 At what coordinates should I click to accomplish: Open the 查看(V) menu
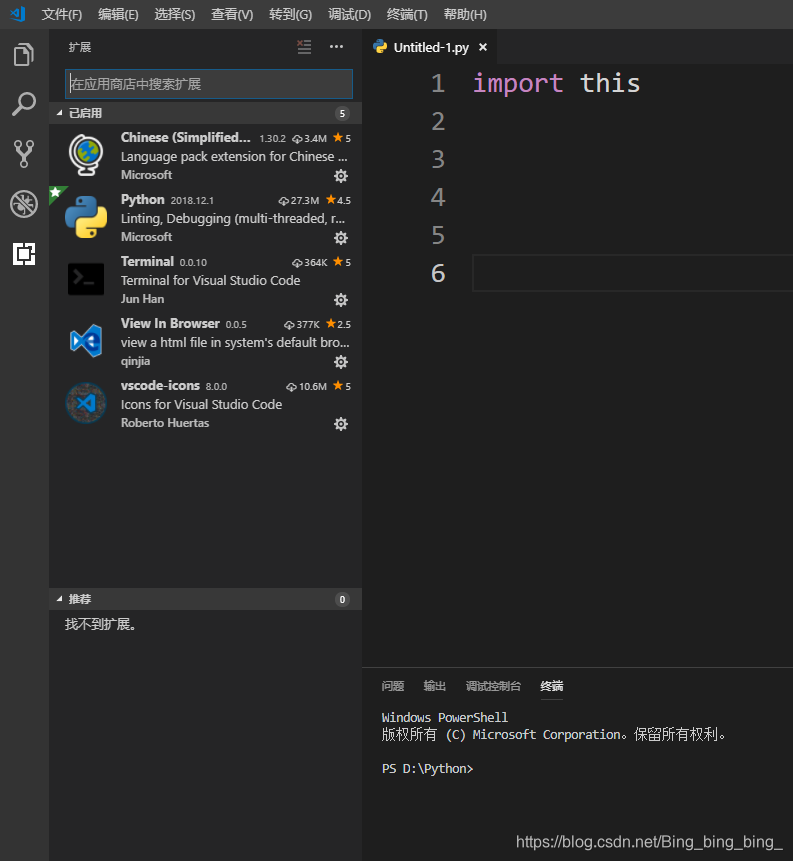pos(232,14)
